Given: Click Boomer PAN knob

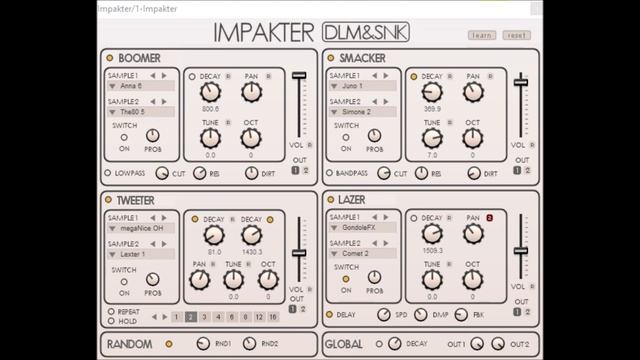Looking at the screenshot, I should (x=251, y=92).
